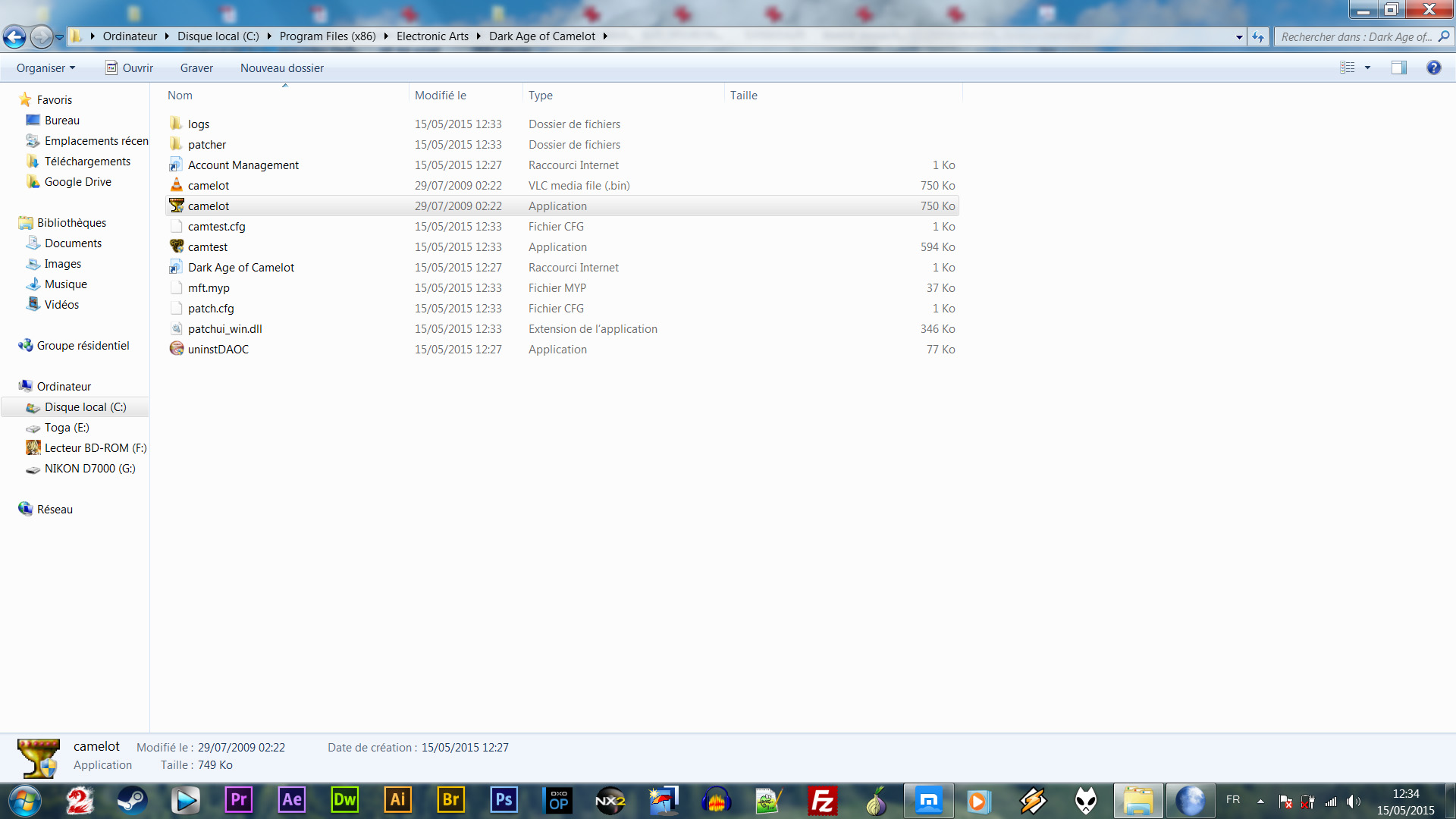Open the address bar history dropdown
1456x819 pixels.
tap(1239, 36)
